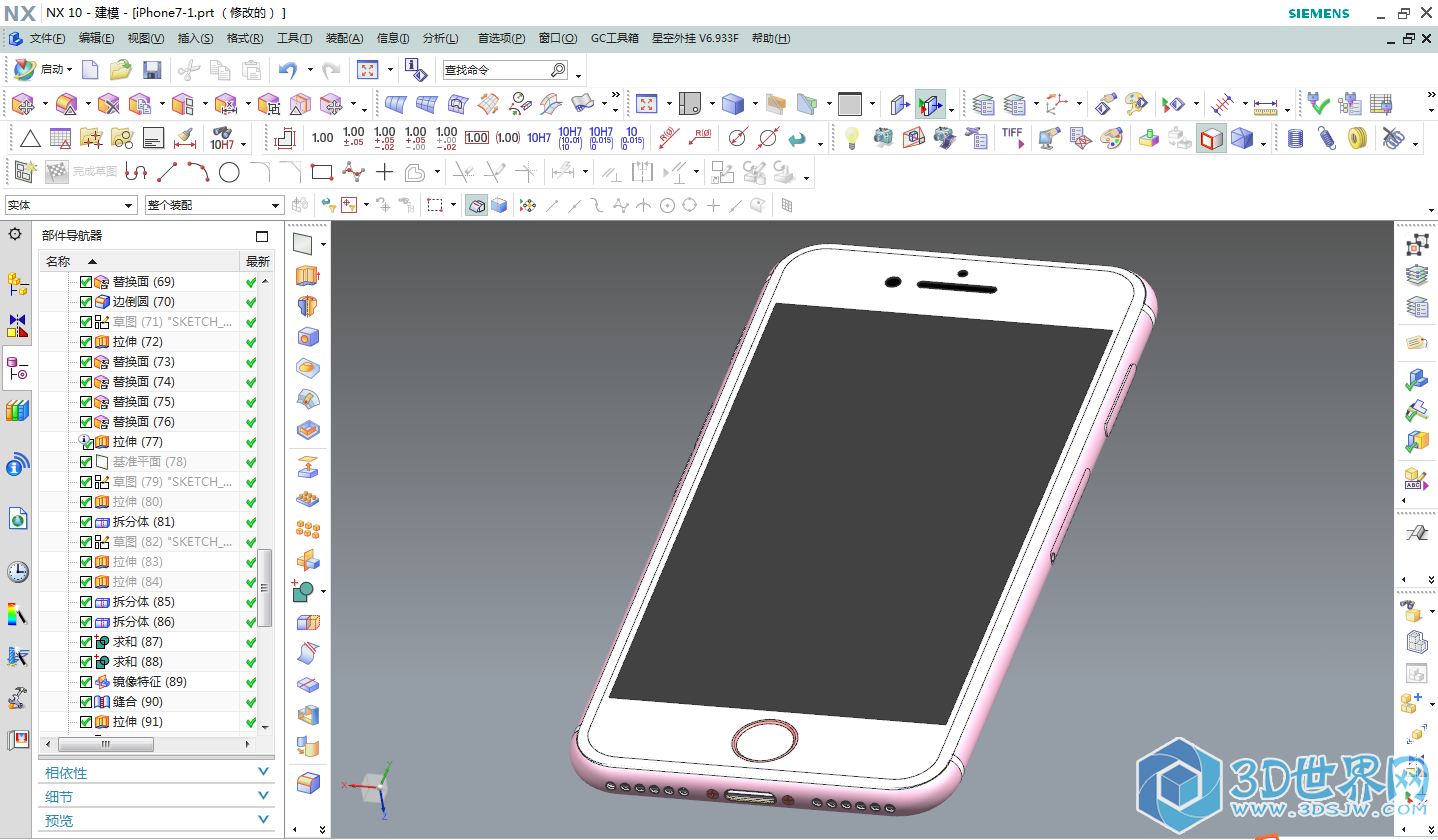Click the Fit view icon
Screen dimensions: 1438x840
pos(367,69)
